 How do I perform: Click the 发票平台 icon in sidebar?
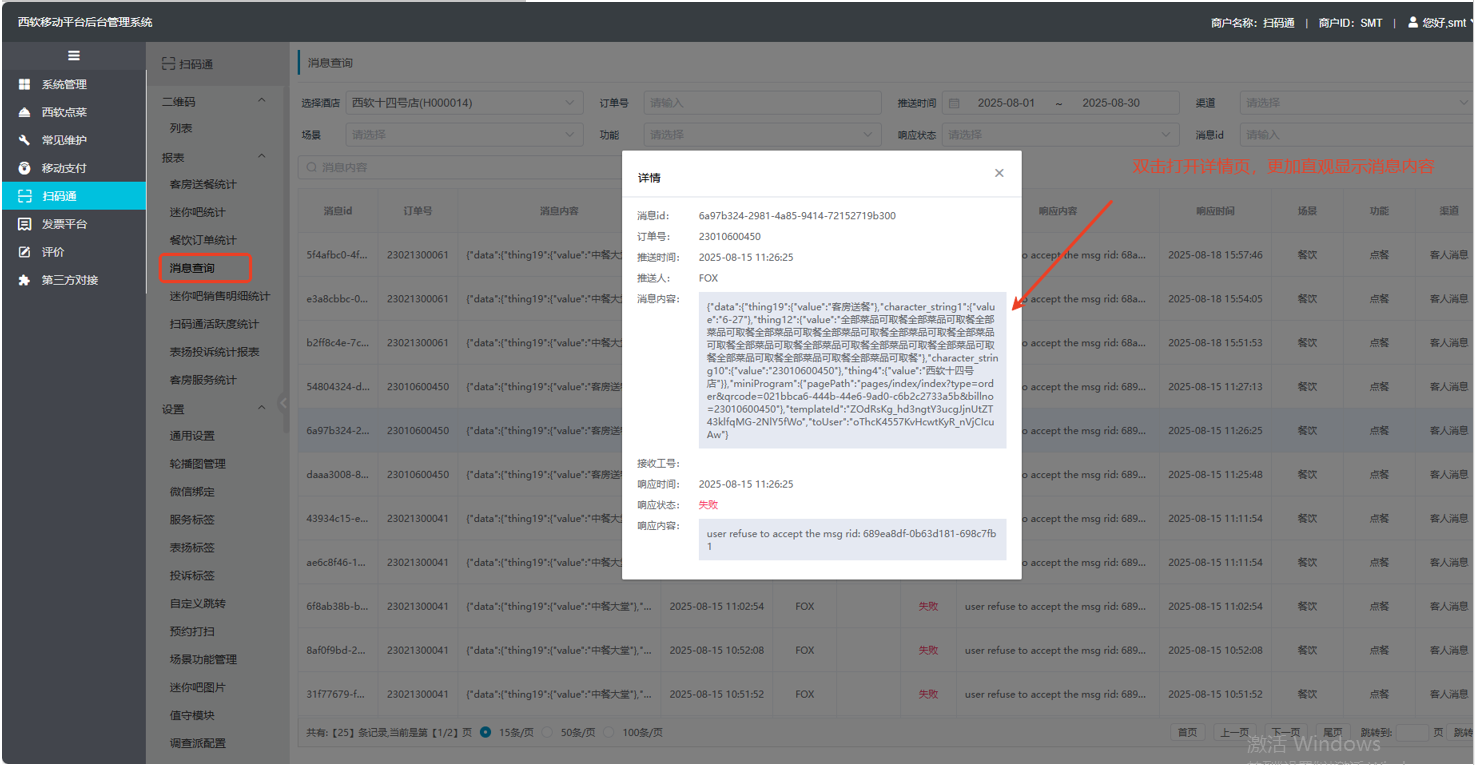pos(25,225)
